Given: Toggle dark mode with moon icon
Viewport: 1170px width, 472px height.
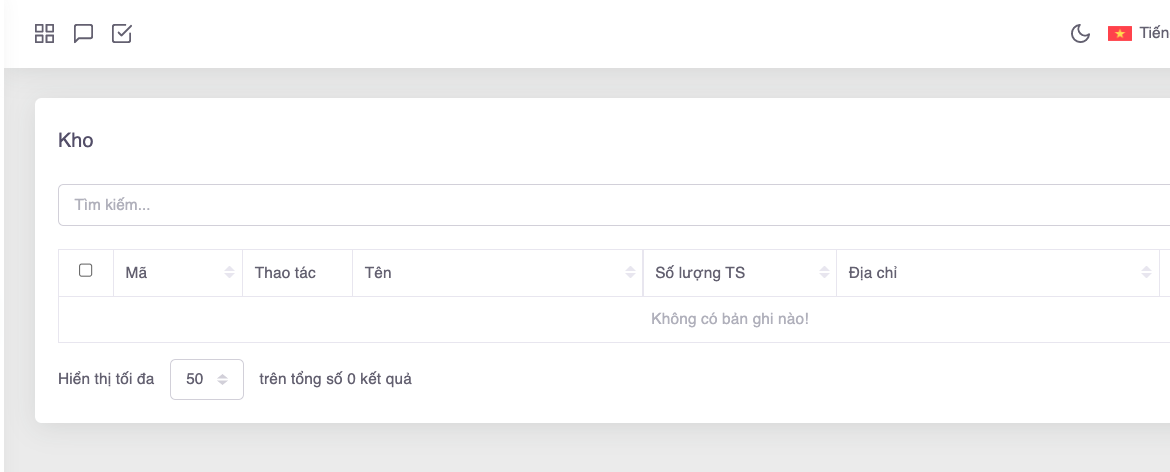Looking at the screenshot, I should coord(1080,34).
